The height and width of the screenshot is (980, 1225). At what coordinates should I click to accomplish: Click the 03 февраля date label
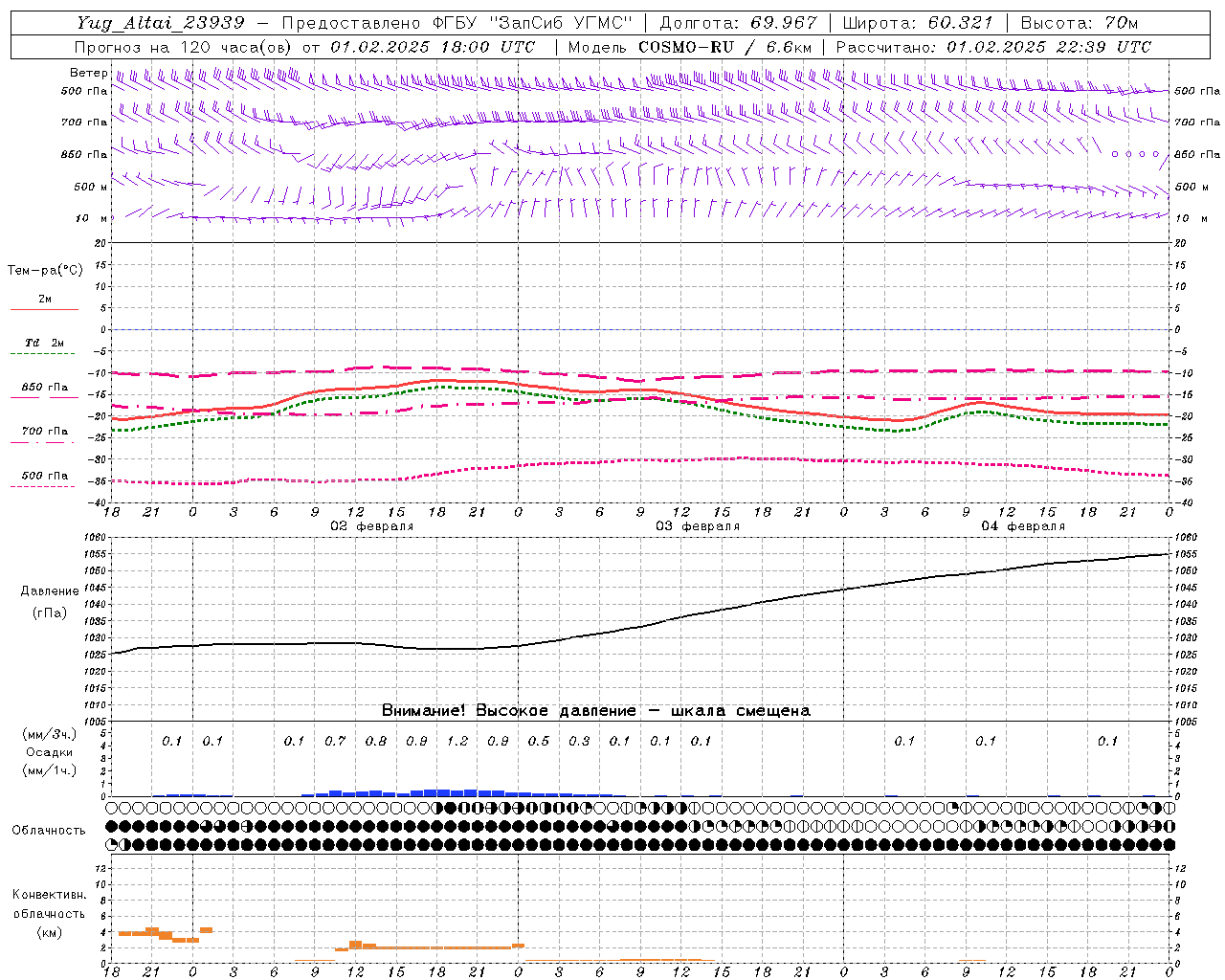697,526
